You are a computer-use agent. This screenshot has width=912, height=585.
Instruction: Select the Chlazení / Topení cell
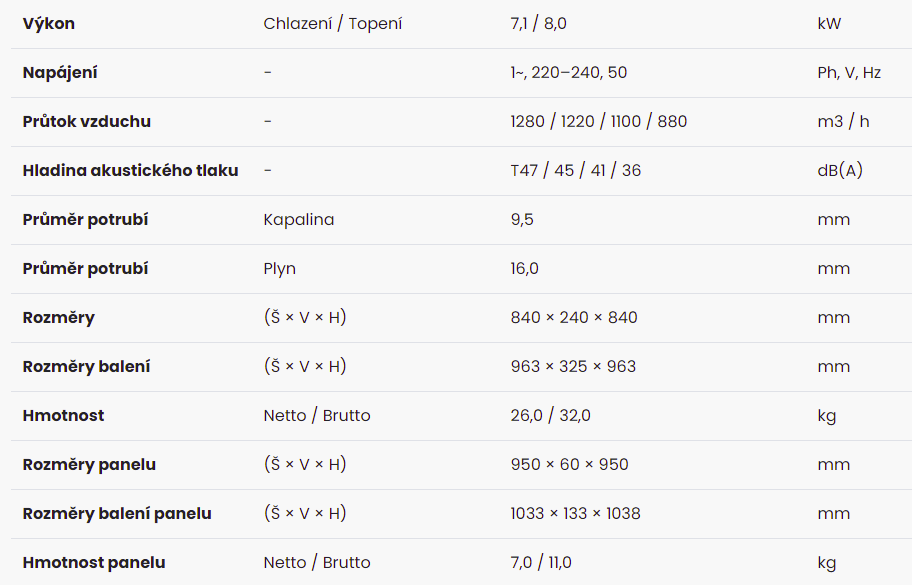[333, 24]
